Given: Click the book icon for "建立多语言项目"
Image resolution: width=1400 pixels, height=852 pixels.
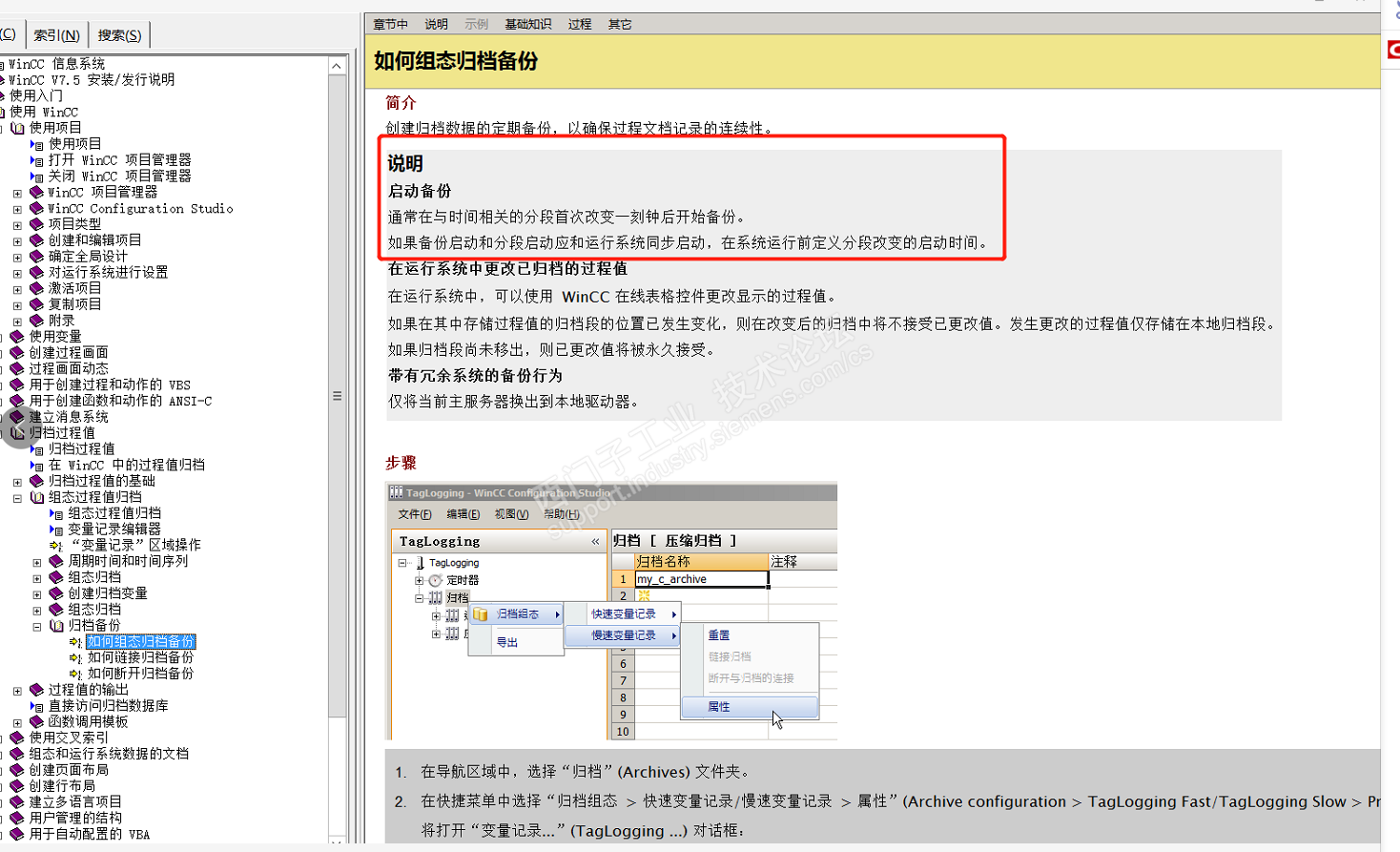Looking at the screenshot, I should tap(17, 802).
